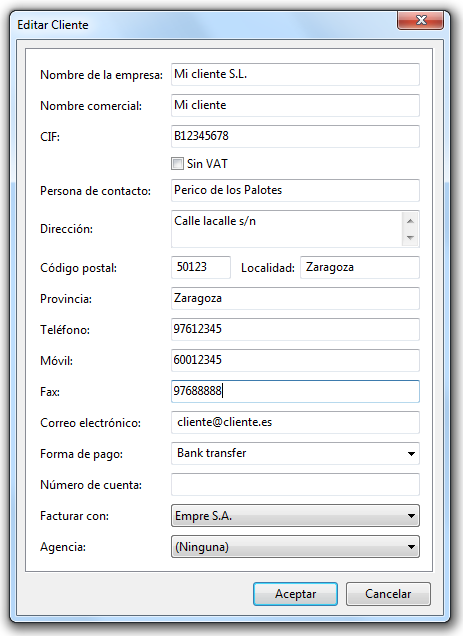Click the Dirección scrollbar down arrow
The height and width of the screenshot is (636, 463).
pos(410,237)
